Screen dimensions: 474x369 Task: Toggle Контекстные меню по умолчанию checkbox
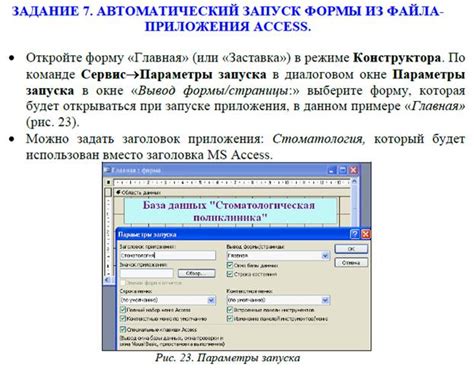[123, 318]
